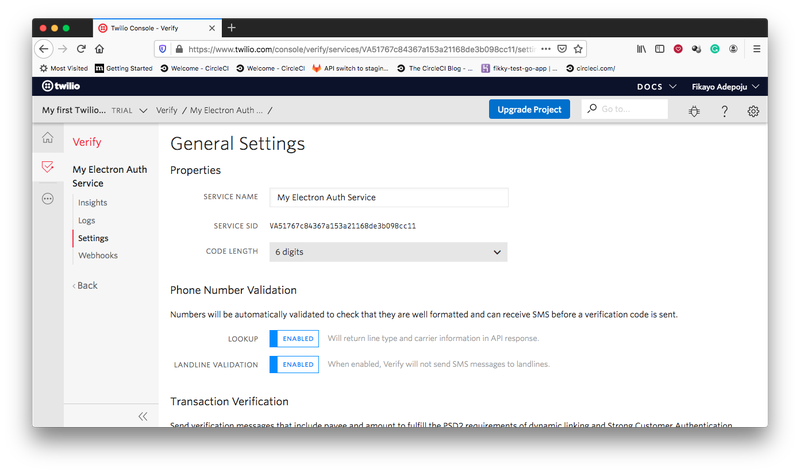Click the browser forward arrow
The image size is (800, 473).
point(63,49)
